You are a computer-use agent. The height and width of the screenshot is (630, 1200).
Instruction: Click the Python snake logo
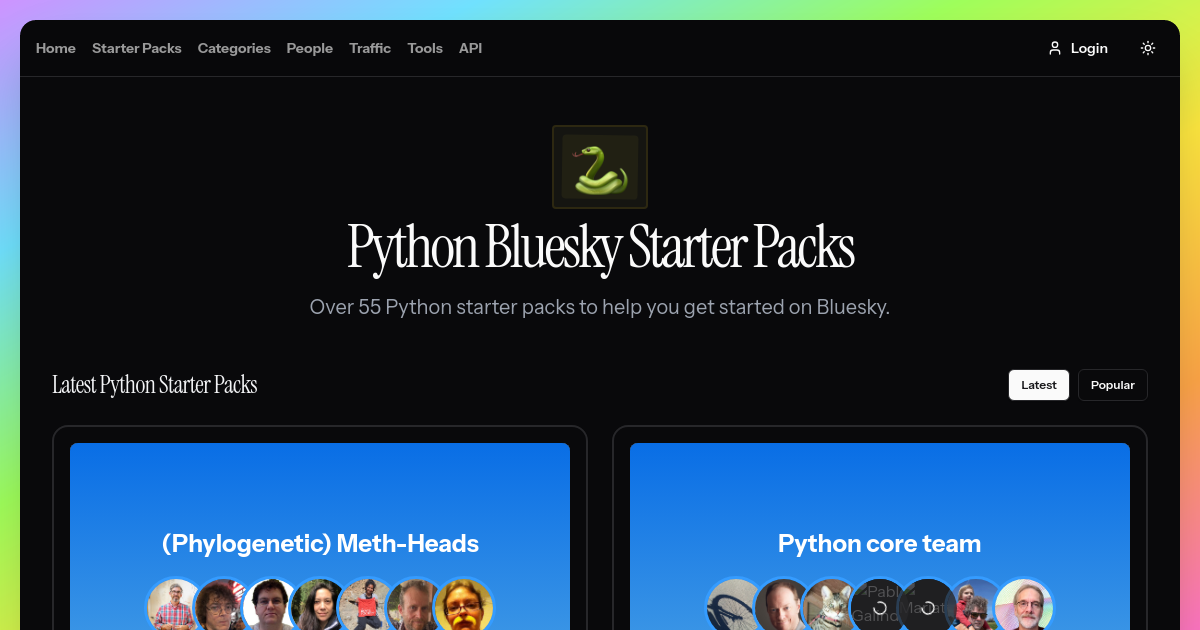599,166
